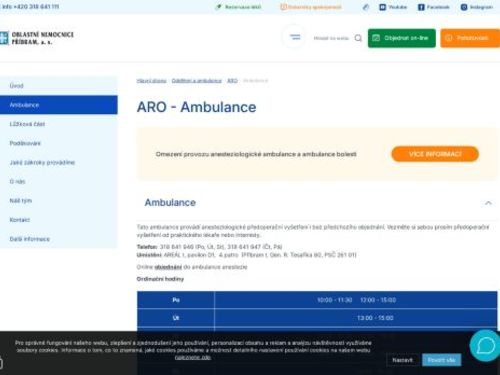
Task: Open the Instagram link in top bar
Action: pyautogui.click(x=477, y=7)
